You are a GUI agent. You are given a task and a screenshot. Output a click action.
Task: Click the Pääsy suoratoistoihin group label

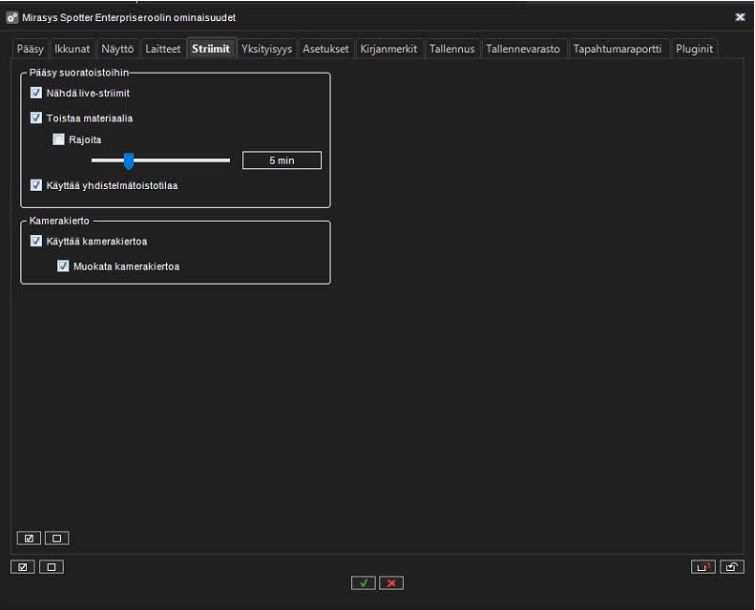click(x=79, y=73)
